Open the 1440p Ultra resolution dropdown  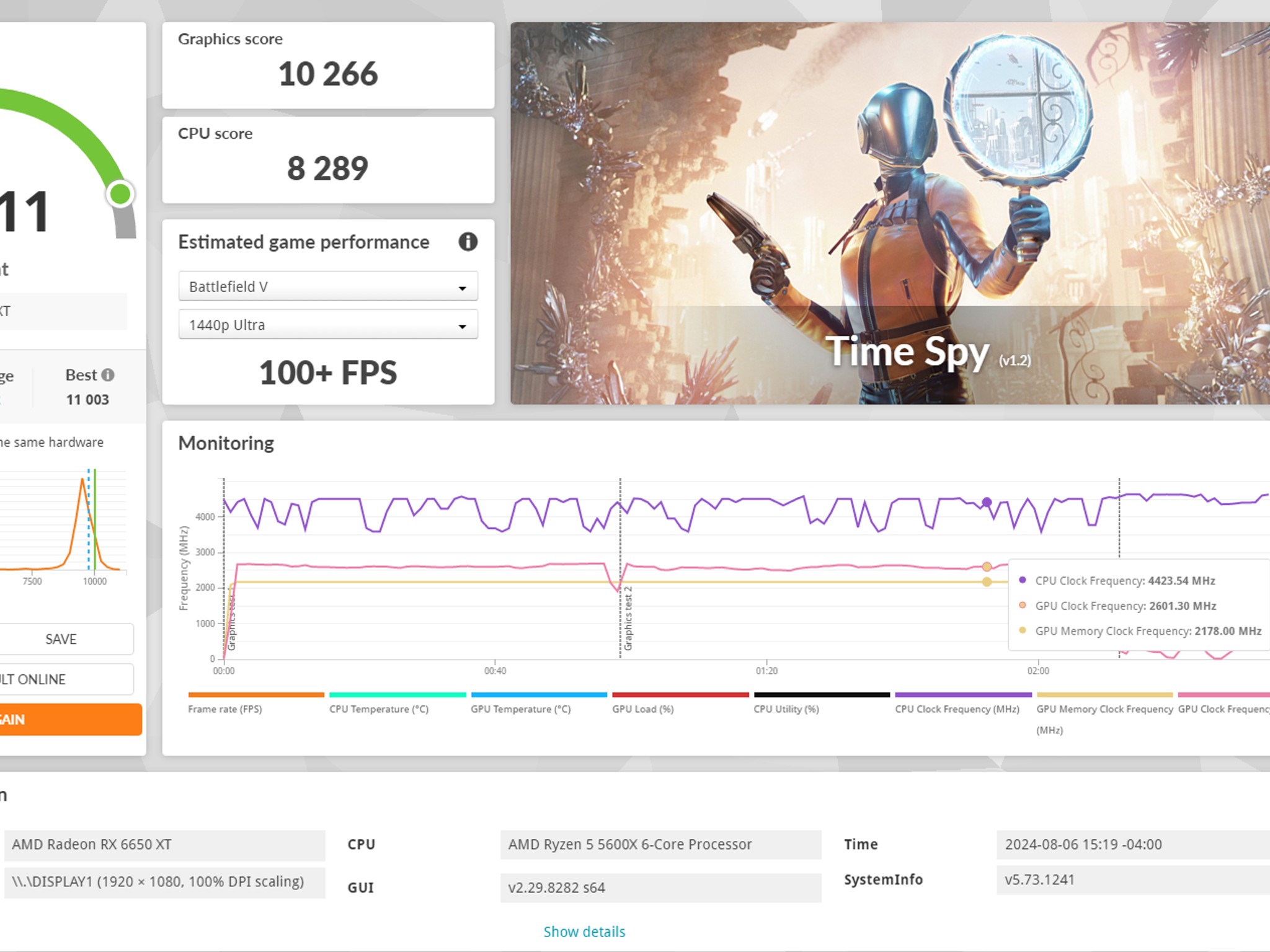point(328,325)
